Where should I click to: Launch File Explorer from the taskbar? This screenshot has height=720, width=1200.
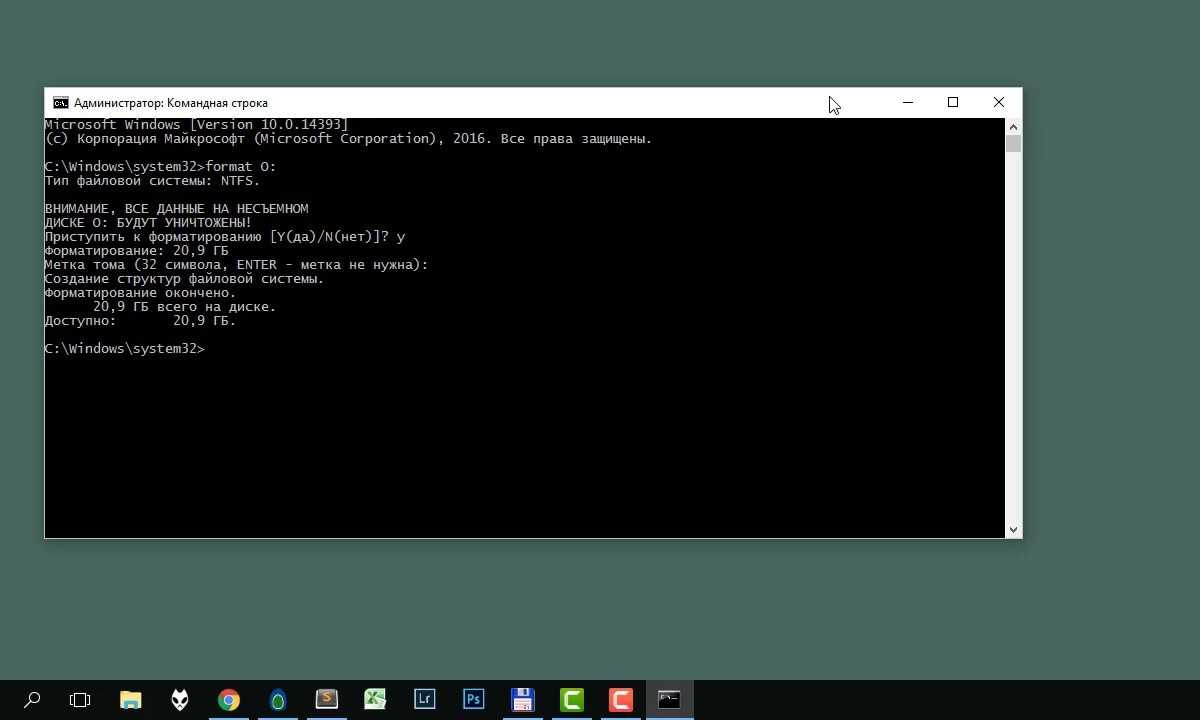click(130, 700)
